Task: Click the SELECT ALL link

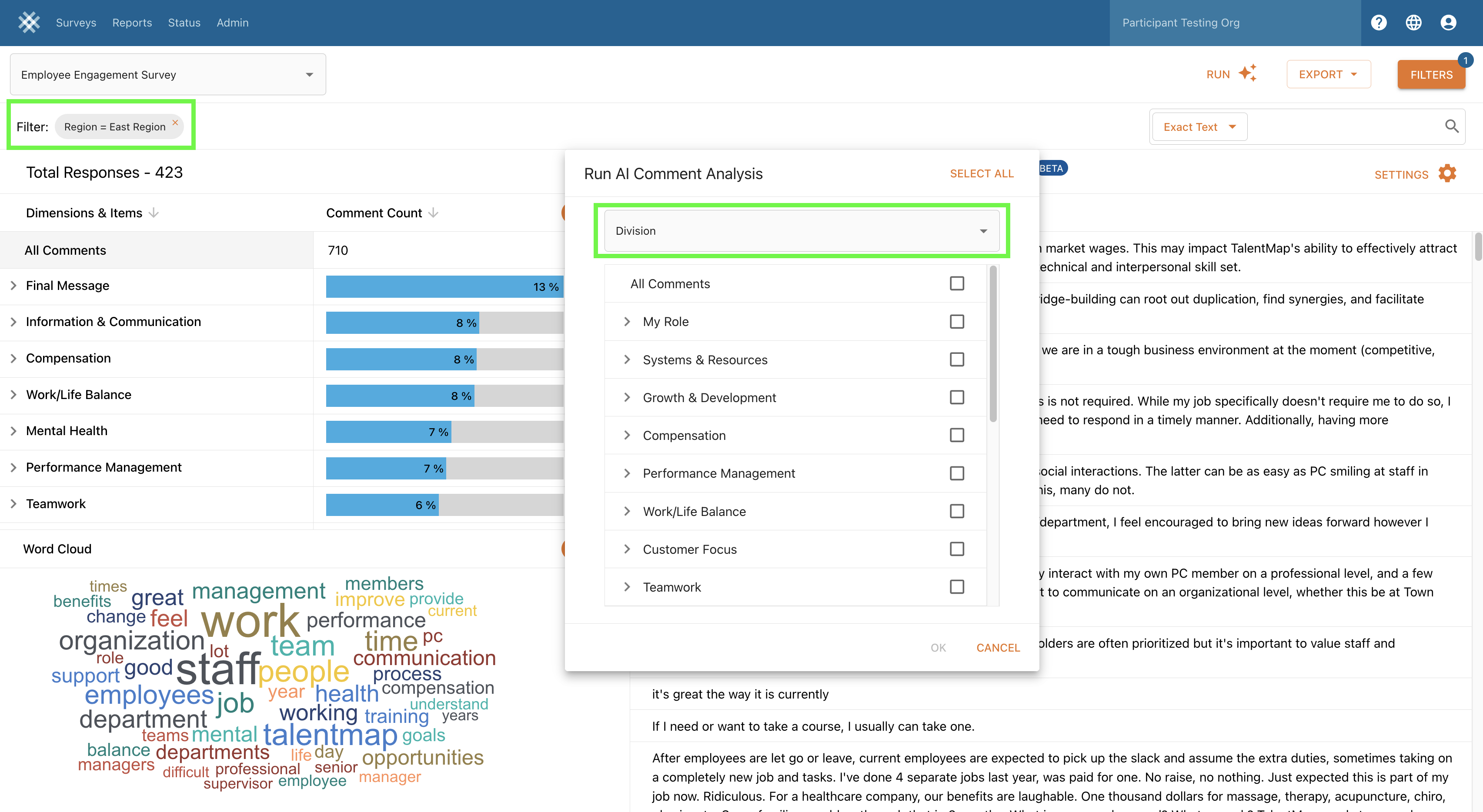Action: [x=981, y=174]
